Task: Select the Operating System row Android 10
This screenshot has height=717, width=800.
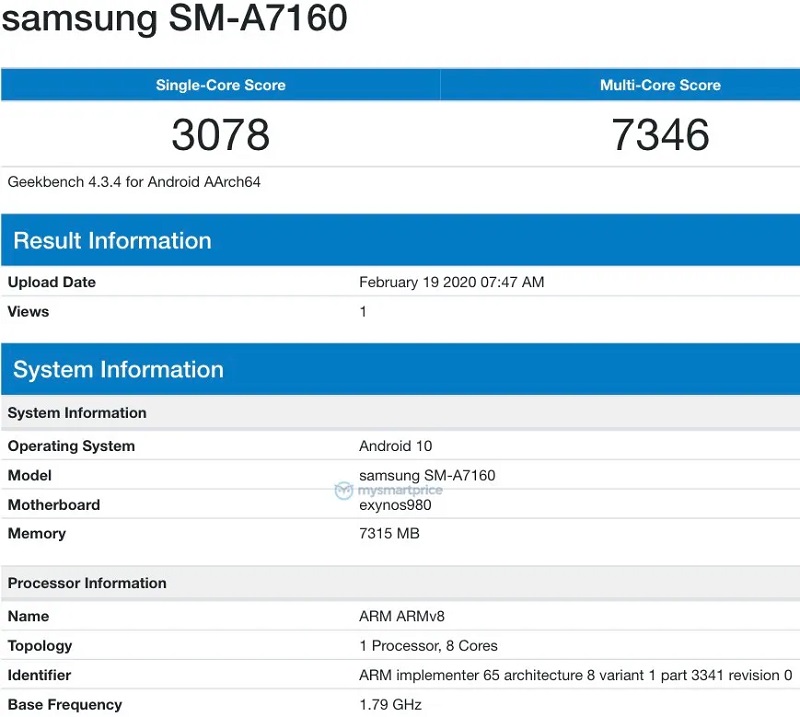Action: [x=395, y=446]
